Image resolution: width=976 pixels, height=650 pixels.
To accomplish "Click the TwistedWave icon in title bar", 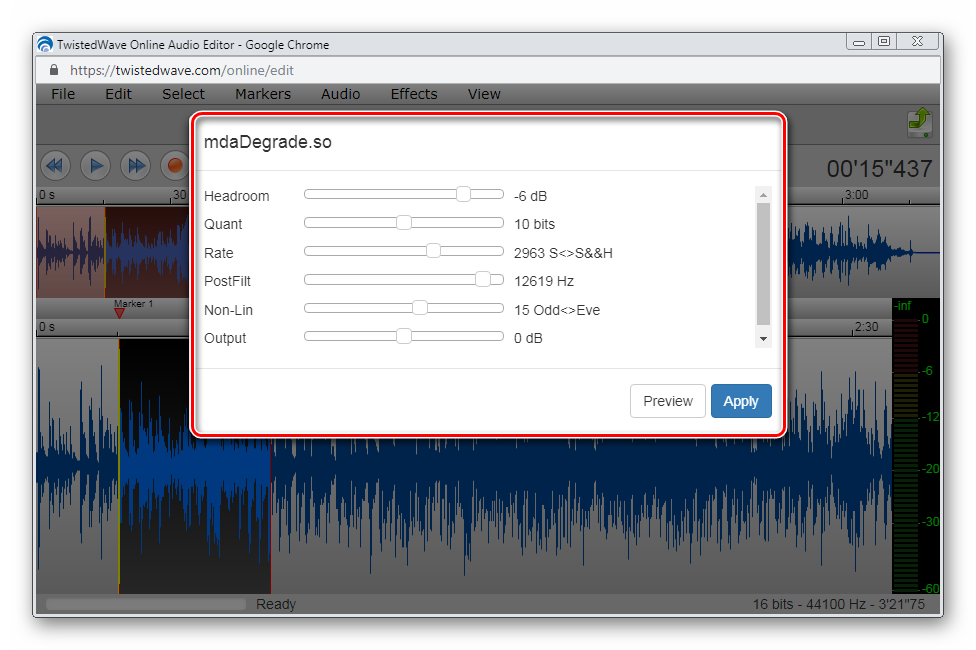I will coord(45,45).
